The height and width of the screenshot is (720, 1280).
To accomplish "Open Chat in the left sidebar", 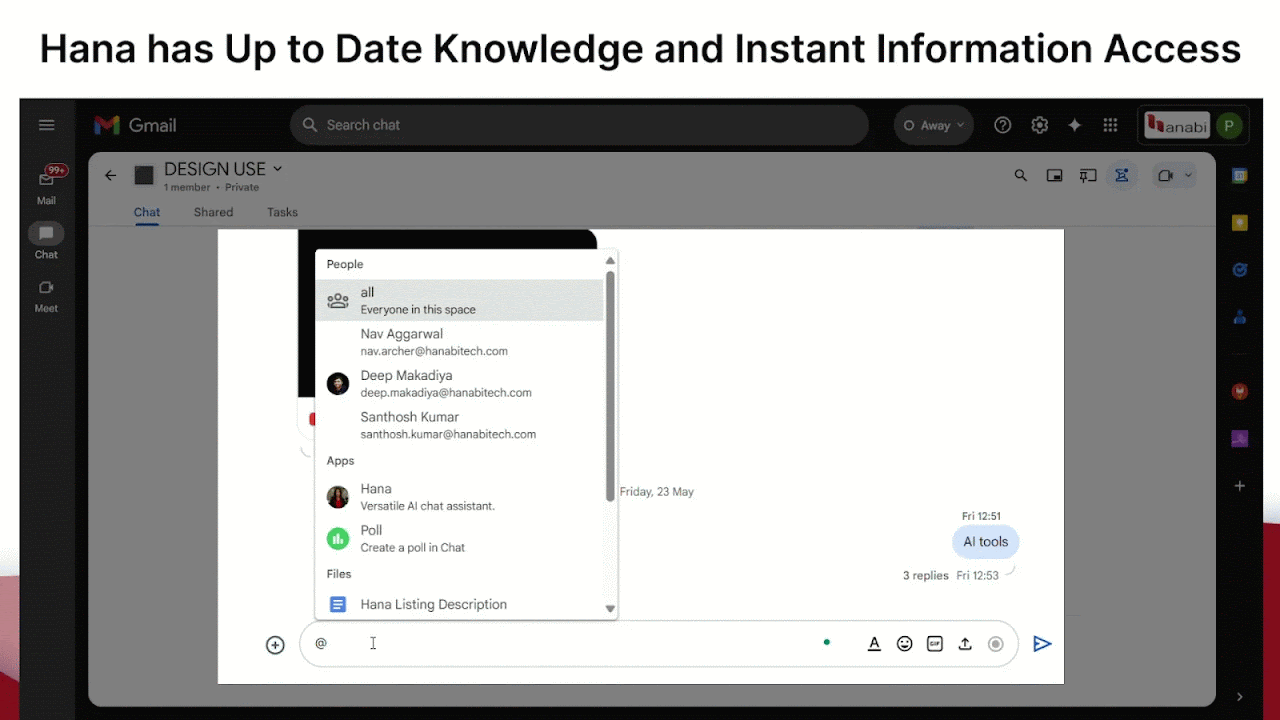I will 46,241.
